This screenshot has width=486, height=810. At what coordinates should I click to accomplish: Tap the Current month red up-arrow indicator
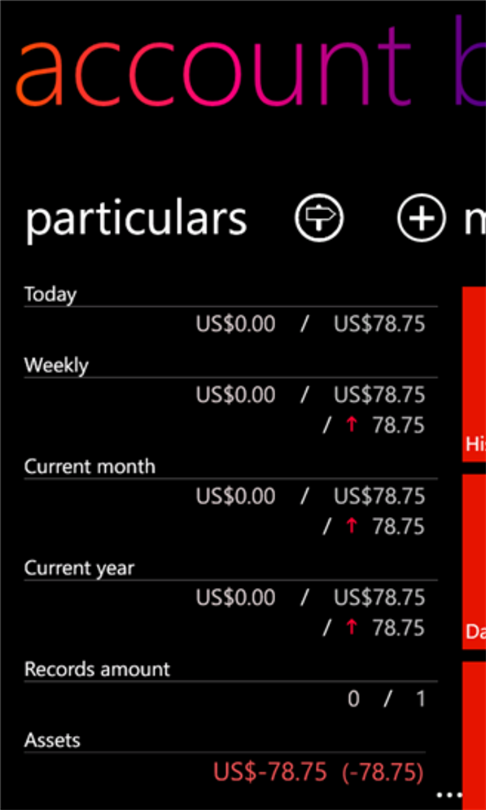[x=352, y=526]
